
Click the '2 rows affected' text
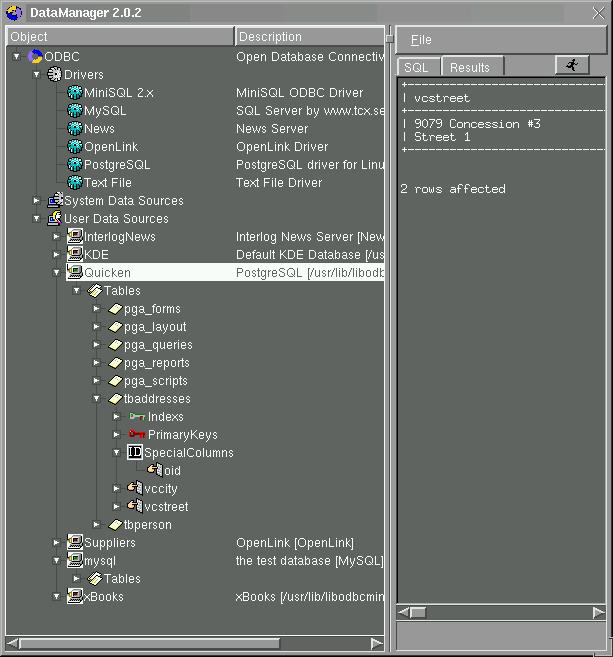[x=453, y=189]
